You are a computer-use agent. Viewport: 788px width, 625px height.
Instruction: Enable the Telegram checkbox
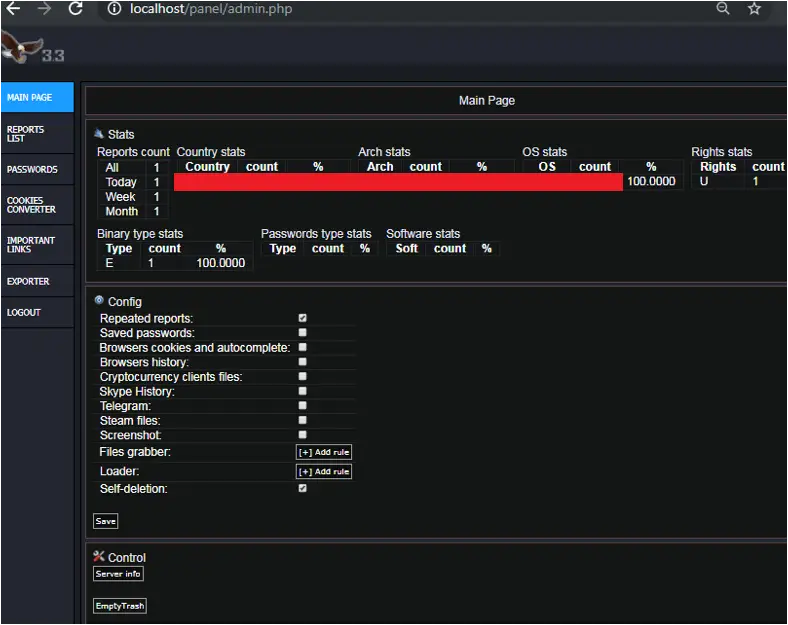click(x=303, y=405)
